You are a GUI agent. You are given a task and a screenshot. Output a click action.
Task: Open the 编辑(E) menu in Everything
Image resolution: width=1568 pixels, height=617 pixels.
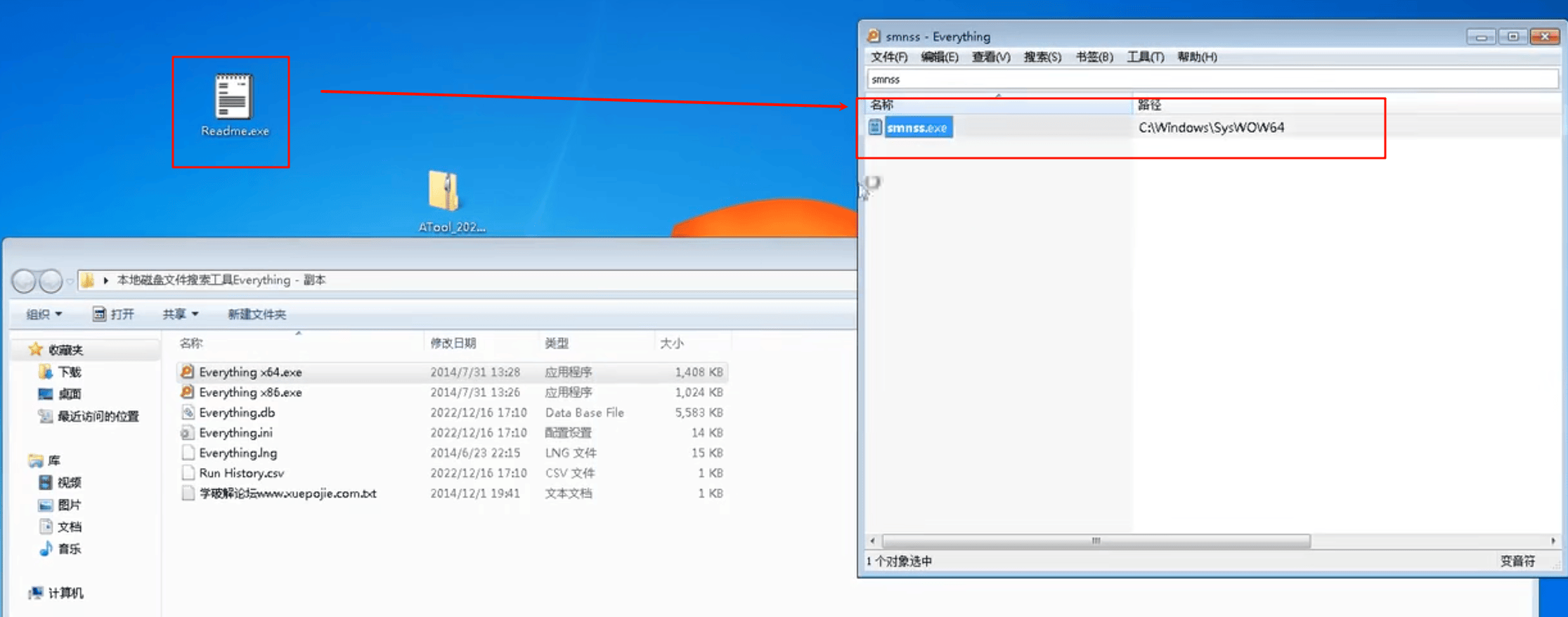[x=940, y=57]
